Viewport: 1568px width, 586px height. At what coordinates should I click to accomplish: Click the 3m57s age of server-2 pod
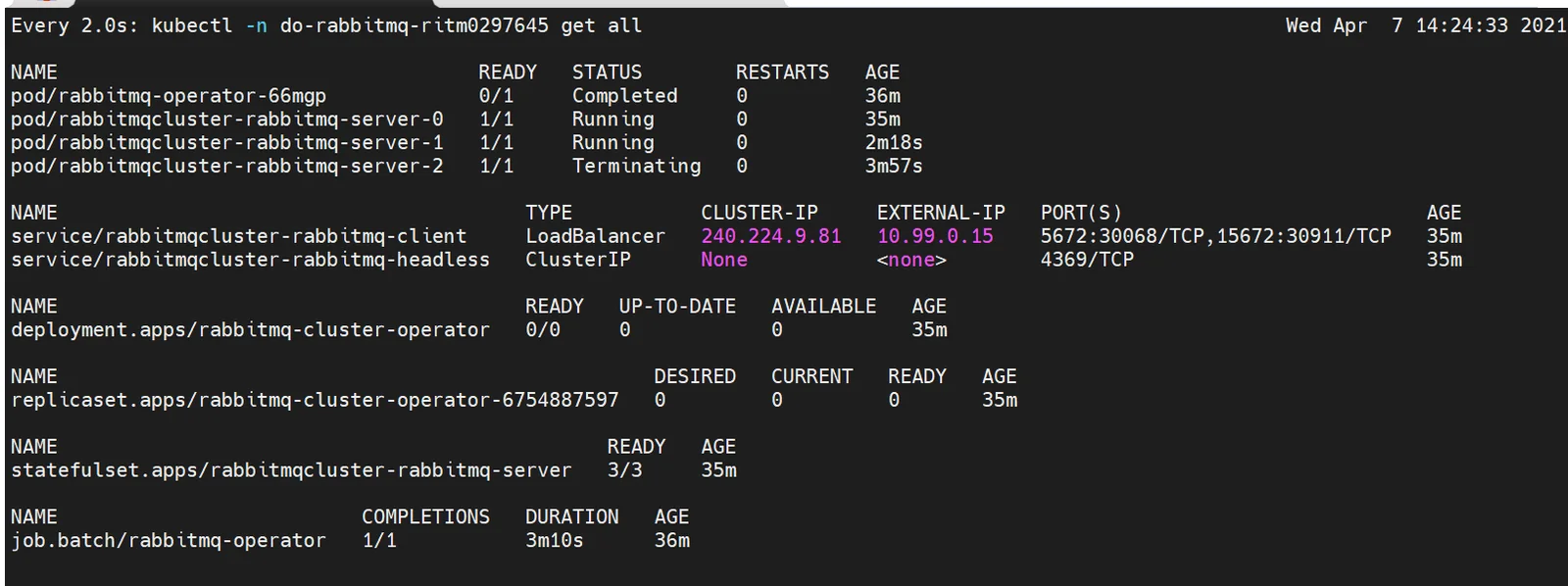click(894, 167)
